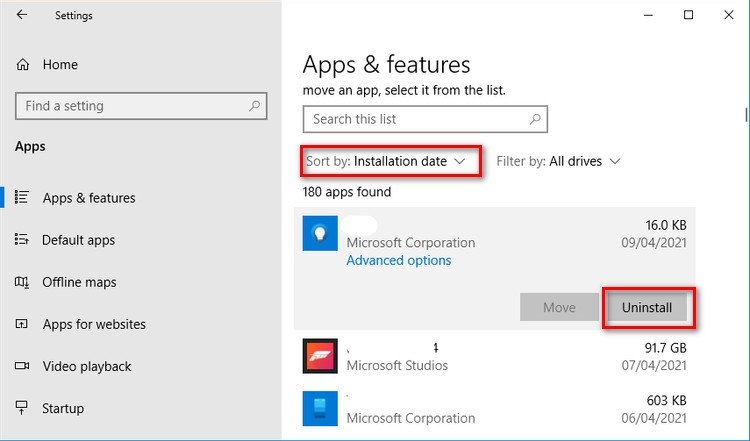Open Apps & features section

pyautogui.click(x=89, y=198)
